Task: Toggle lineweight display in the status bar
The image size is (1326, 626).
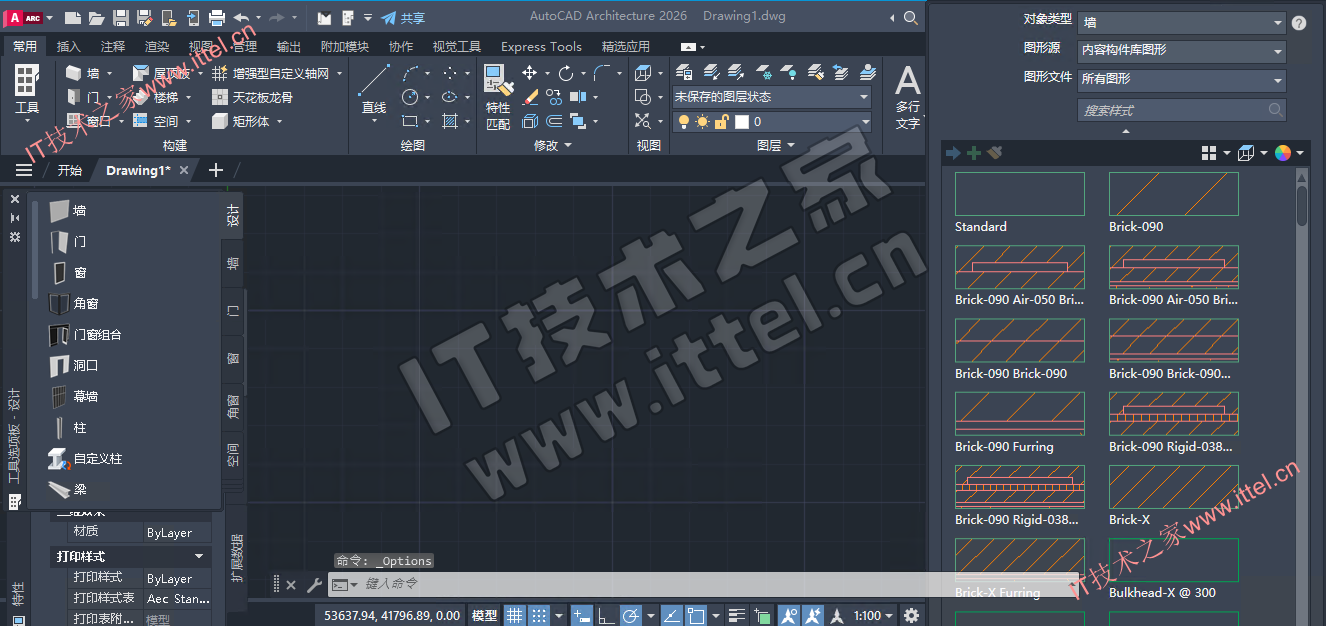Action: [x=737, y=615]
